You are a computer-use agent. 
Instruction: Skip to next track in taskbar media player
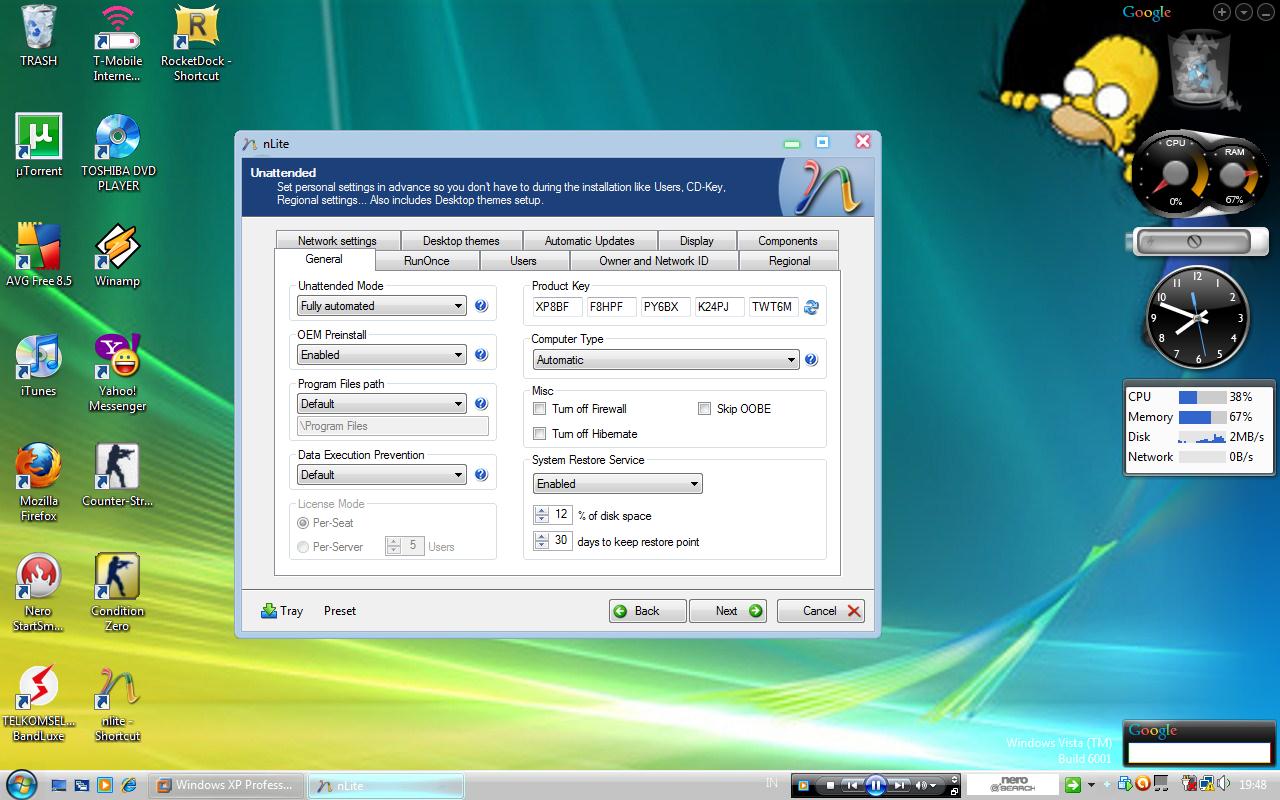(x=900, y=786)
